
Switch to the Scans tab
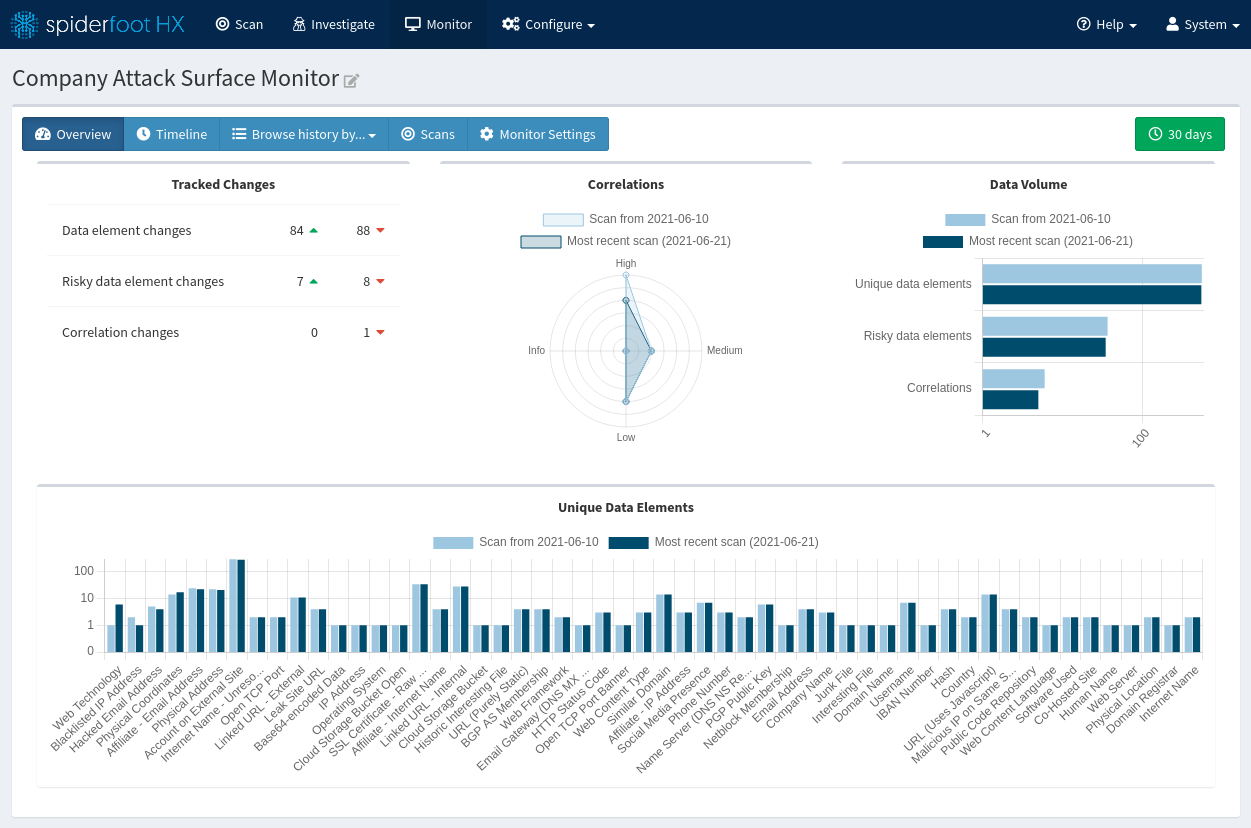[428, 134]
